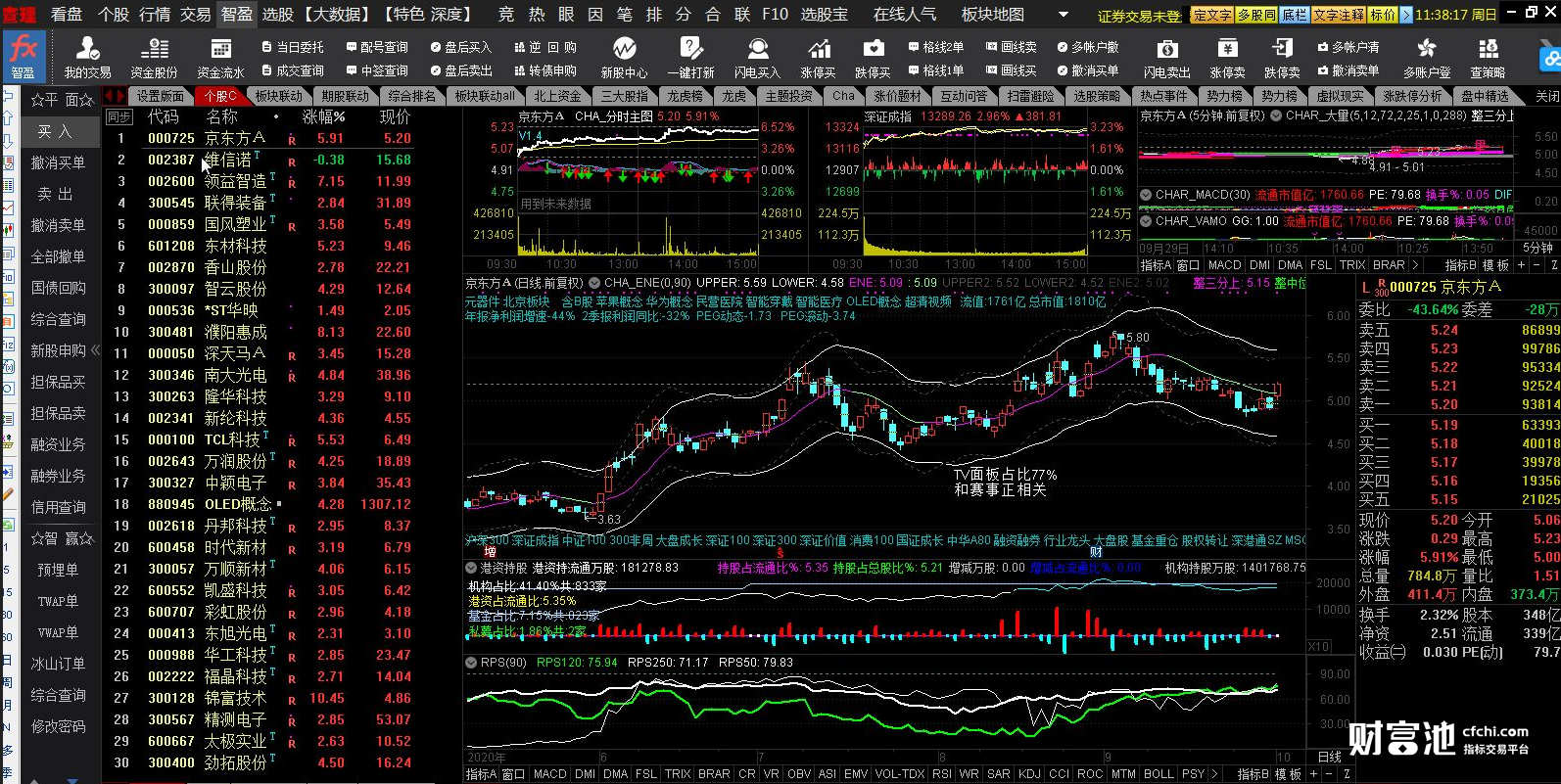This screenshot has height=784, width=1561.
Task: Click 国债回购 in the sidebar
Action: pyautogui.click(x=58, y=288)
